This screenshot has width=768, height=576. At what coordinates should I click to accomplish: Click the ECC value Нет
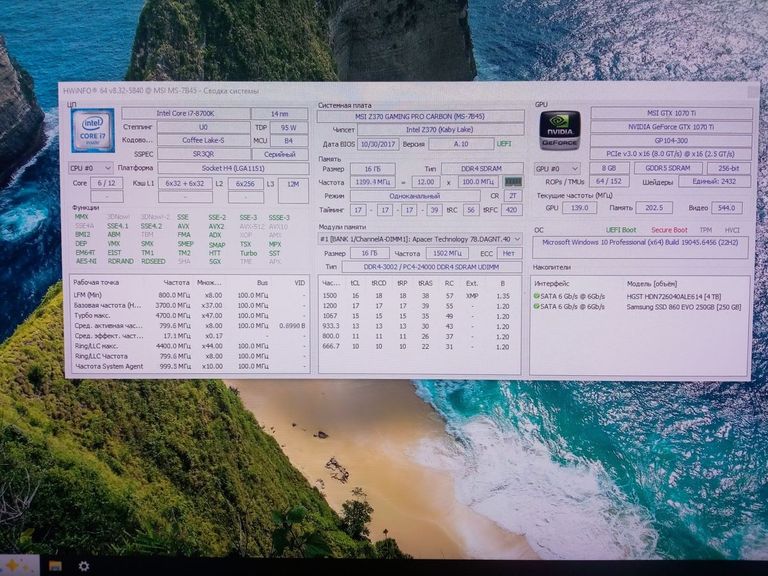[x=509, y=253]
